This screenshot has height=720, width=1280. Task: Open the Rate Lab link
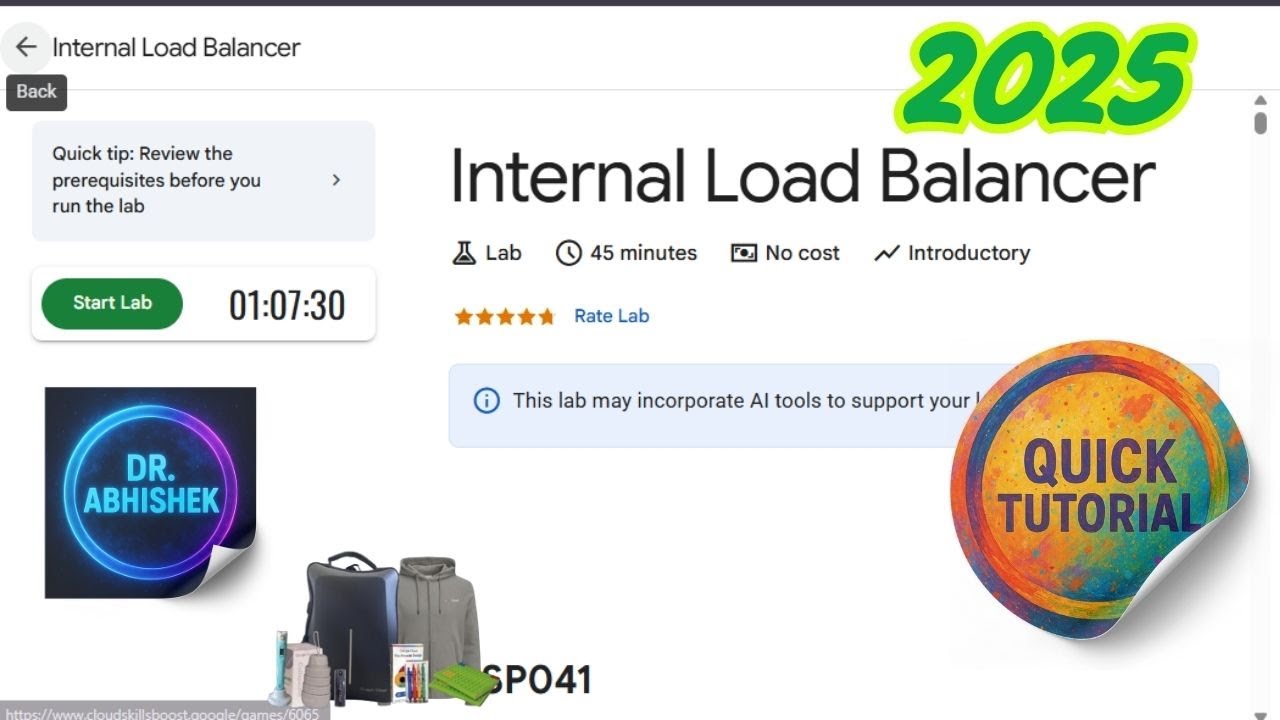pyautogui.click(x=611, y=316)
